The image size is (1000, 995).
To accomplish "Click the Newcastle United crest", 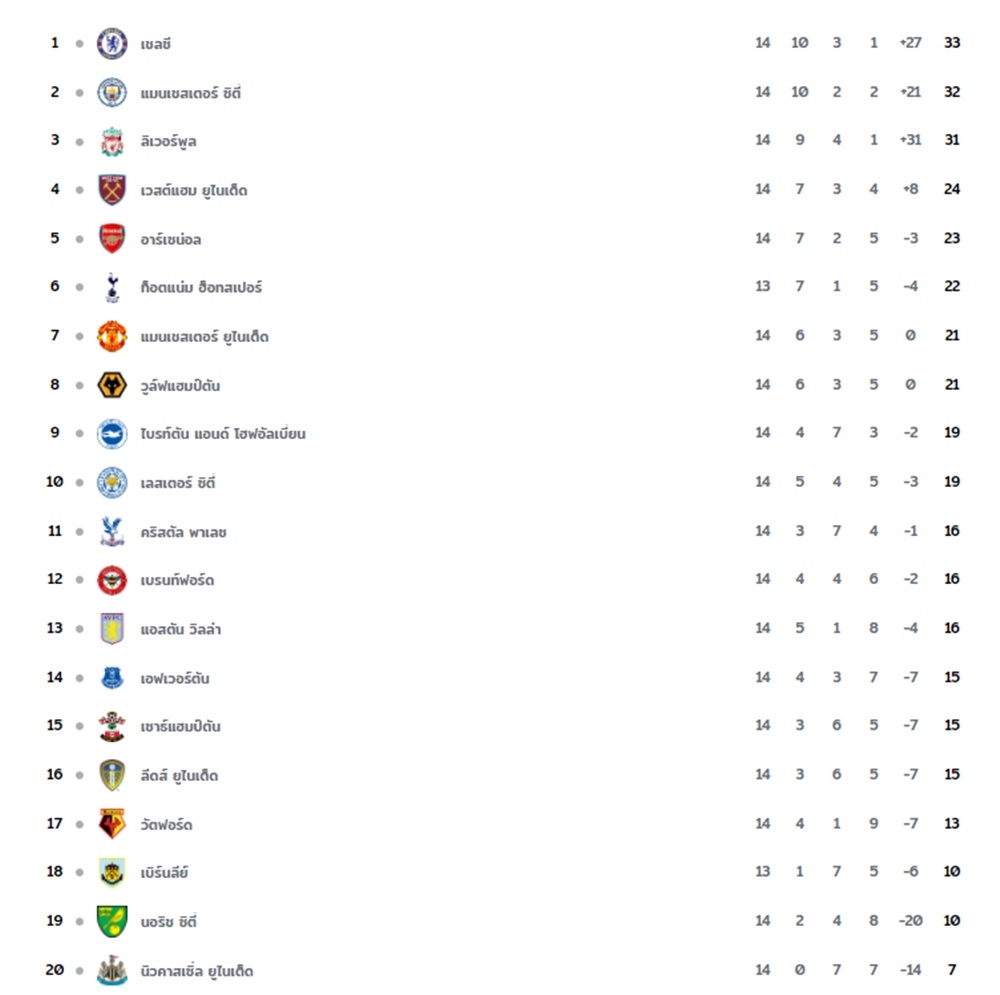I will (112, 970).
